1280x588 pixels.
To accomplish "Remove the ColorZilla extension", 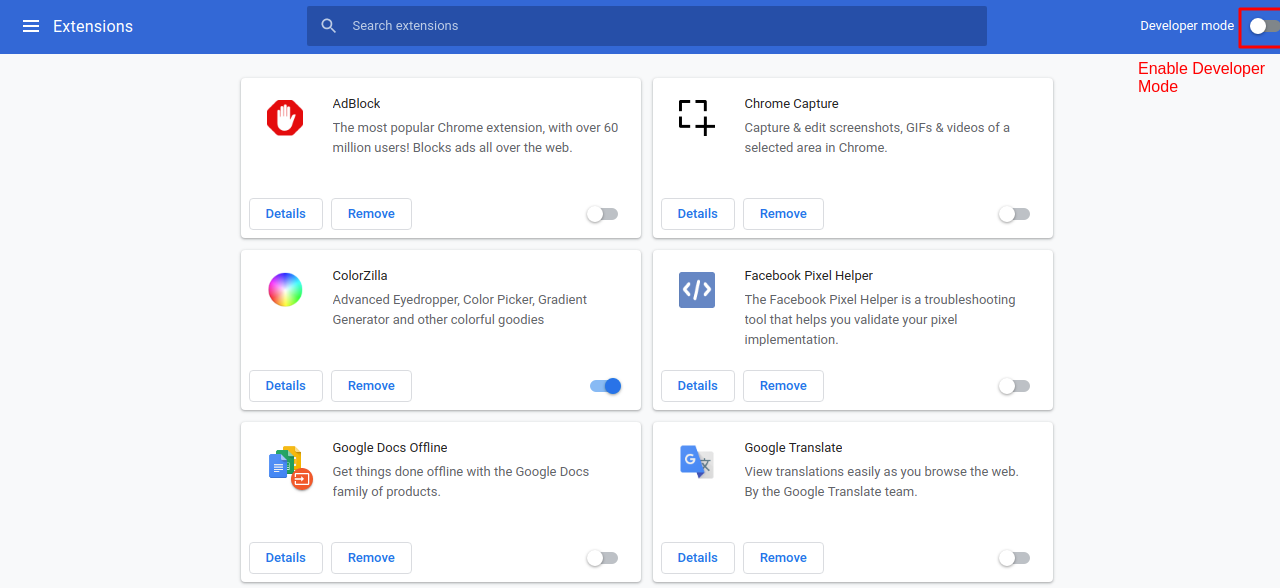I will pyautogui.click(x=371, y=386).
